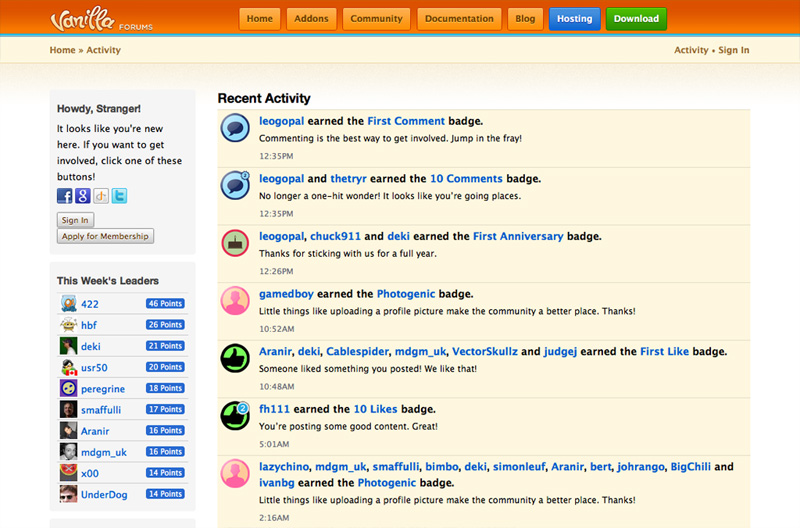Visit gamedboy's profile link
The height and width of the screenshot is (528, 800).
[x=288, y=294]
